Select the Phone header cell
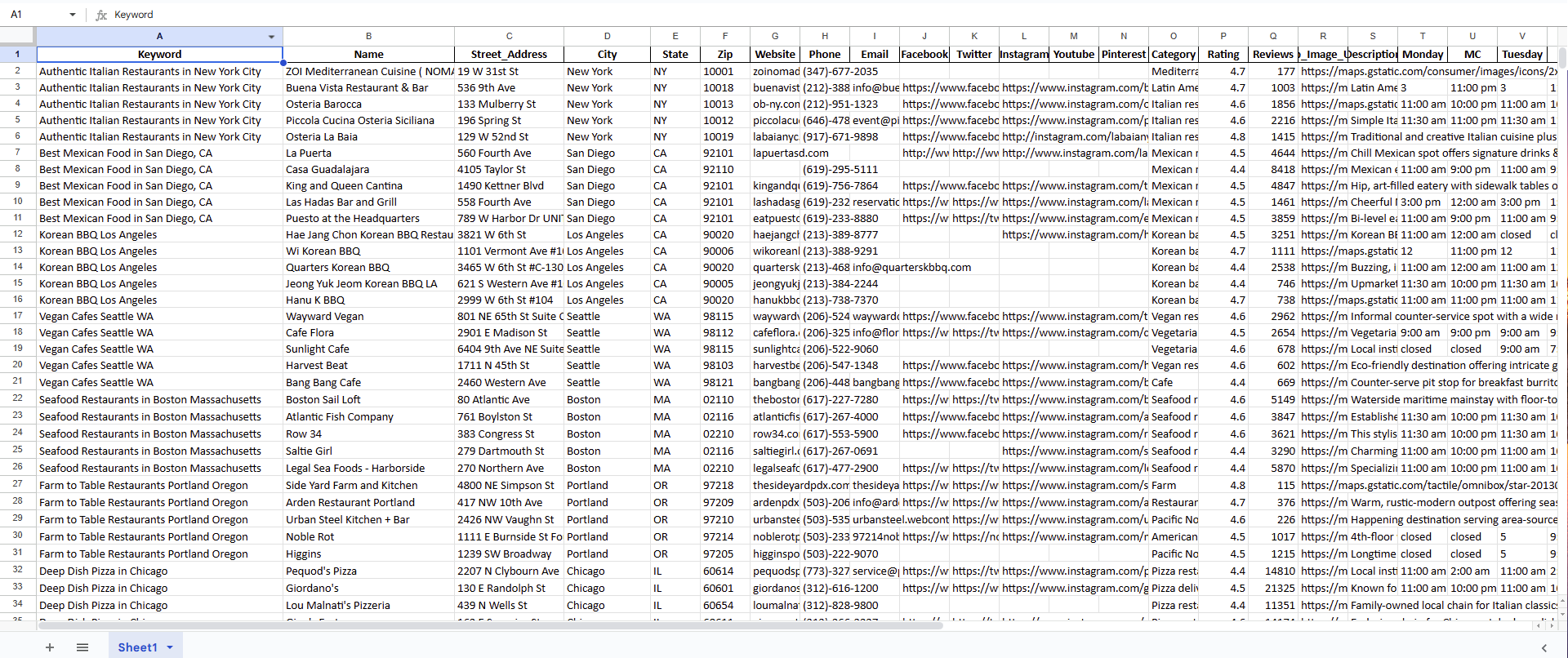 point(825,54)
